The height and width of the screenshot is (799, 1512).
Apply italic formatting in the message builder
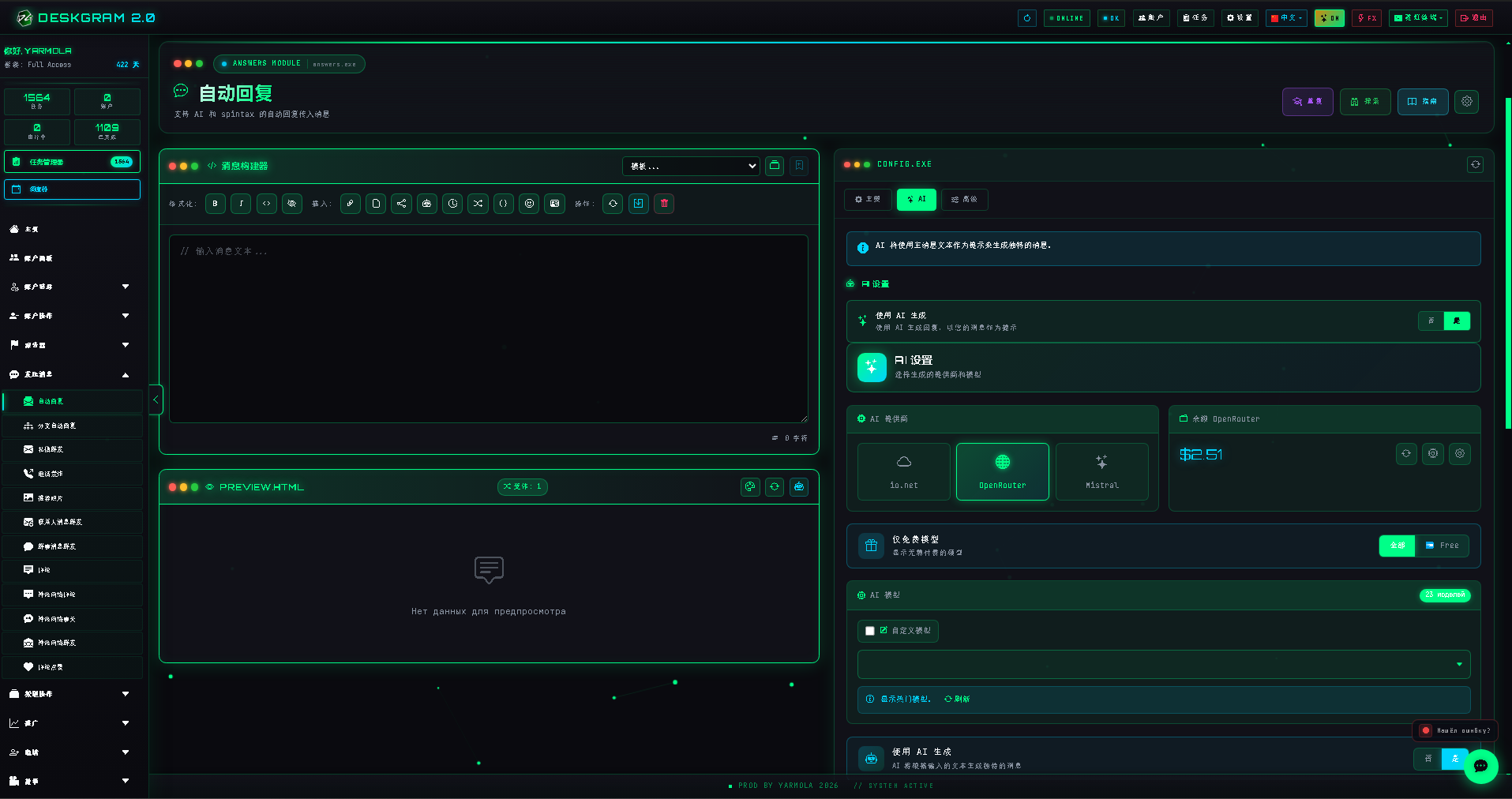(241, 204)
